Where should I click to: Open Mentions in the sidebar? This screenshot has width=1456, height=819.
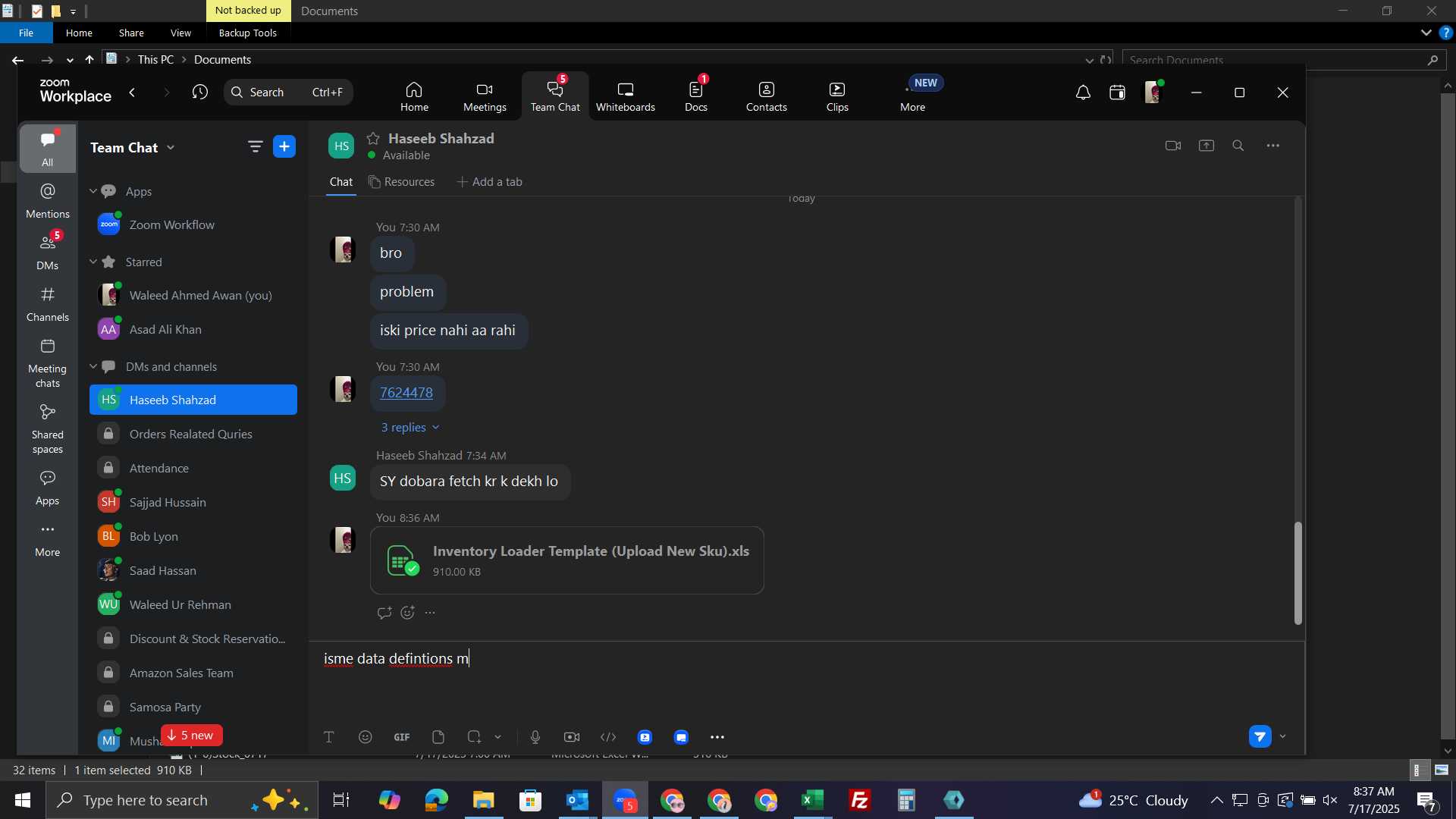pyautogui.click(x=48, y=201)
